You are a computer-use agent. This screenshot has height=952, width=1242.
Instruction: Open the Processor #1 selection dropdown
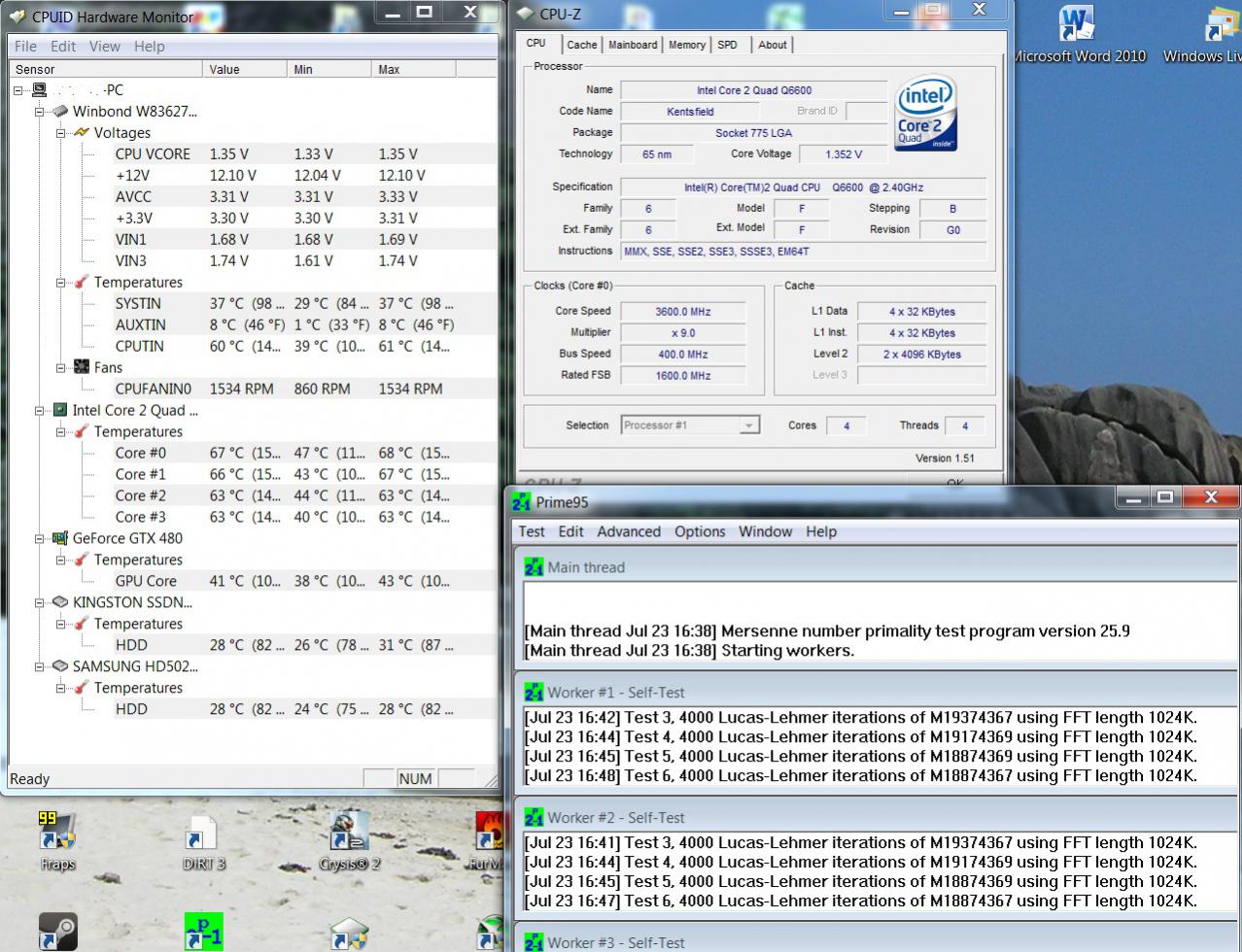tap(748, 425)
